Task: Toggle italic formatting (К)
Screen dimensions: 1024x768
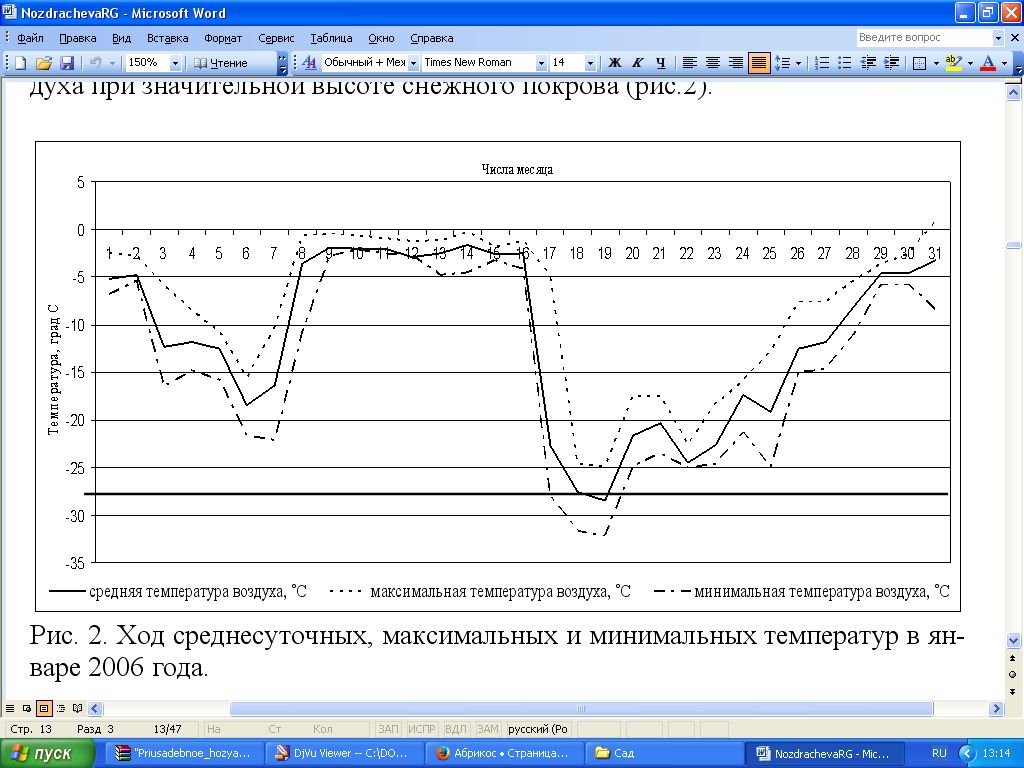Action: click(x=637, y=62)
